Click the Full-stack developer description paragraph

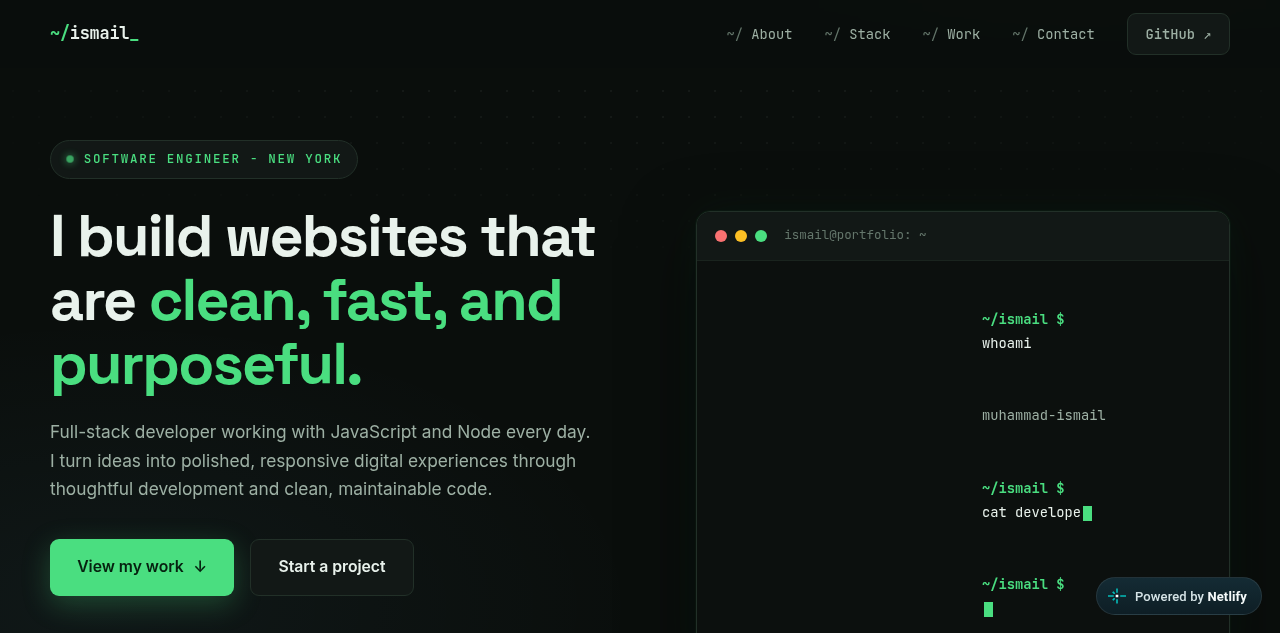point(320,461)
